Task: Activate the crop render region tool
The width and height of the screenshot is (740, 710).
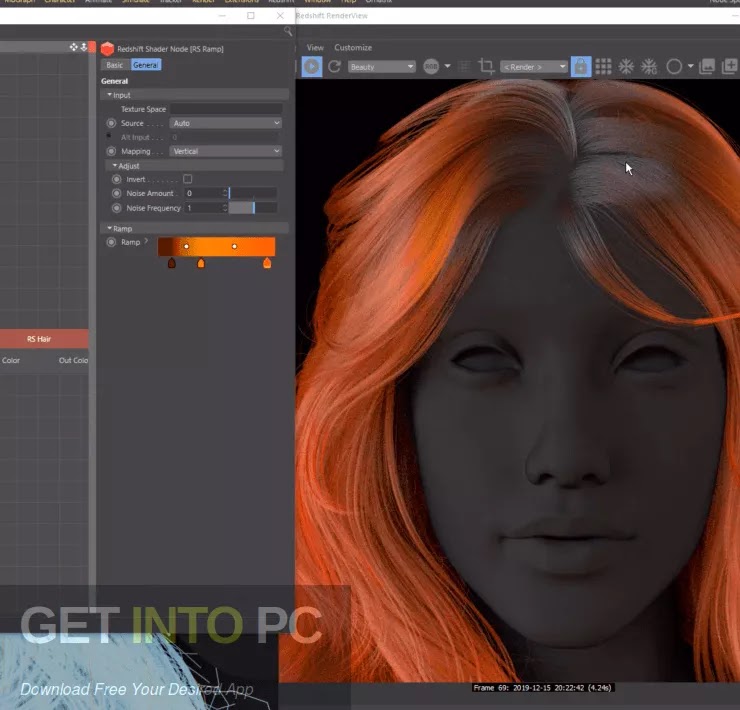Action: [x=486, y=67]
